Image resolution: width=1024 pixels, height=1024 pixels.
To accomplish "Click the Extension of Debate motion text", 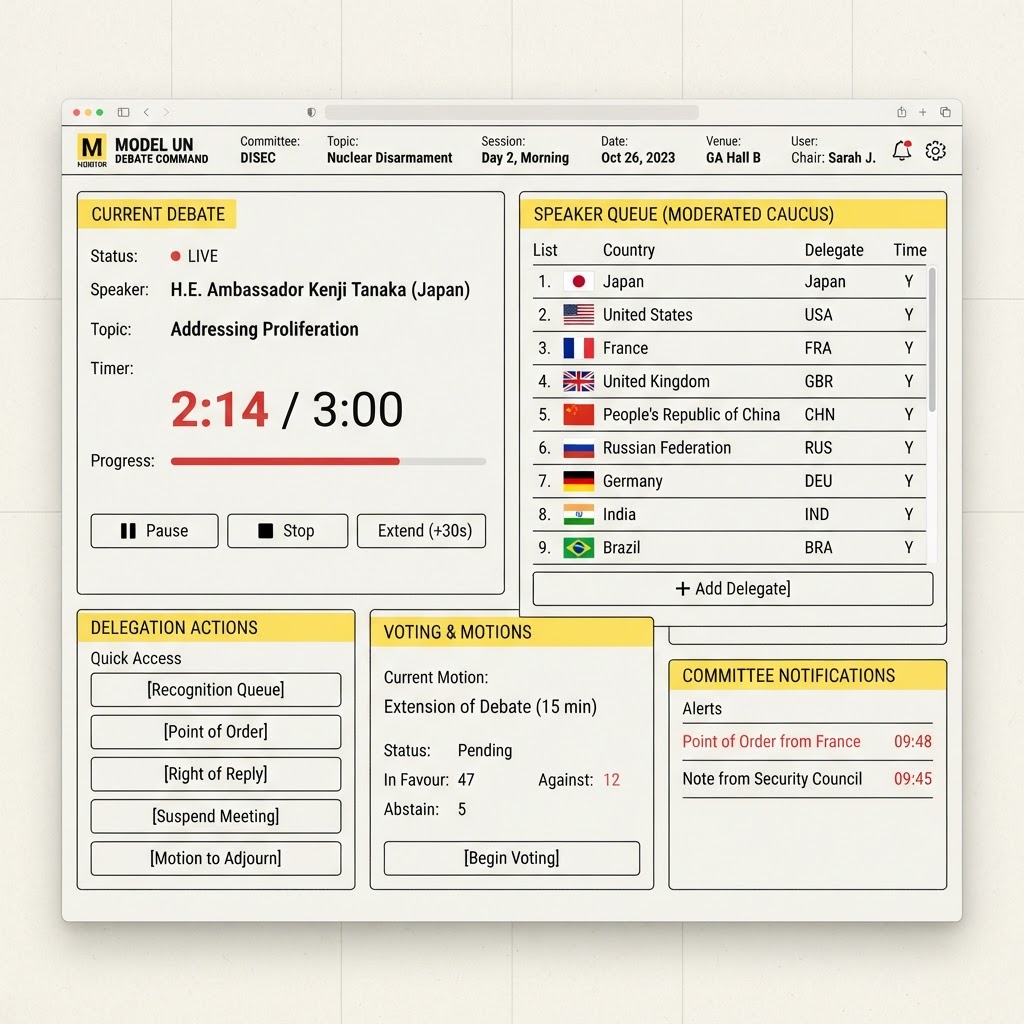I will pos(490,707).
